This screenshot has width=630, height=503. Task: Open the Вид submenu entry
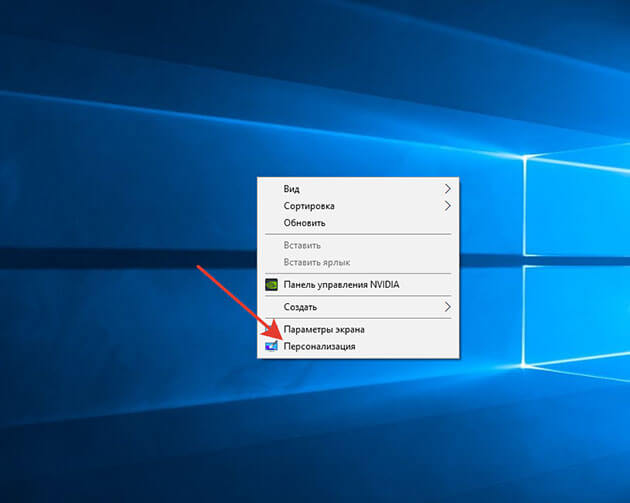pyautogui.click(x=358, y=189)
